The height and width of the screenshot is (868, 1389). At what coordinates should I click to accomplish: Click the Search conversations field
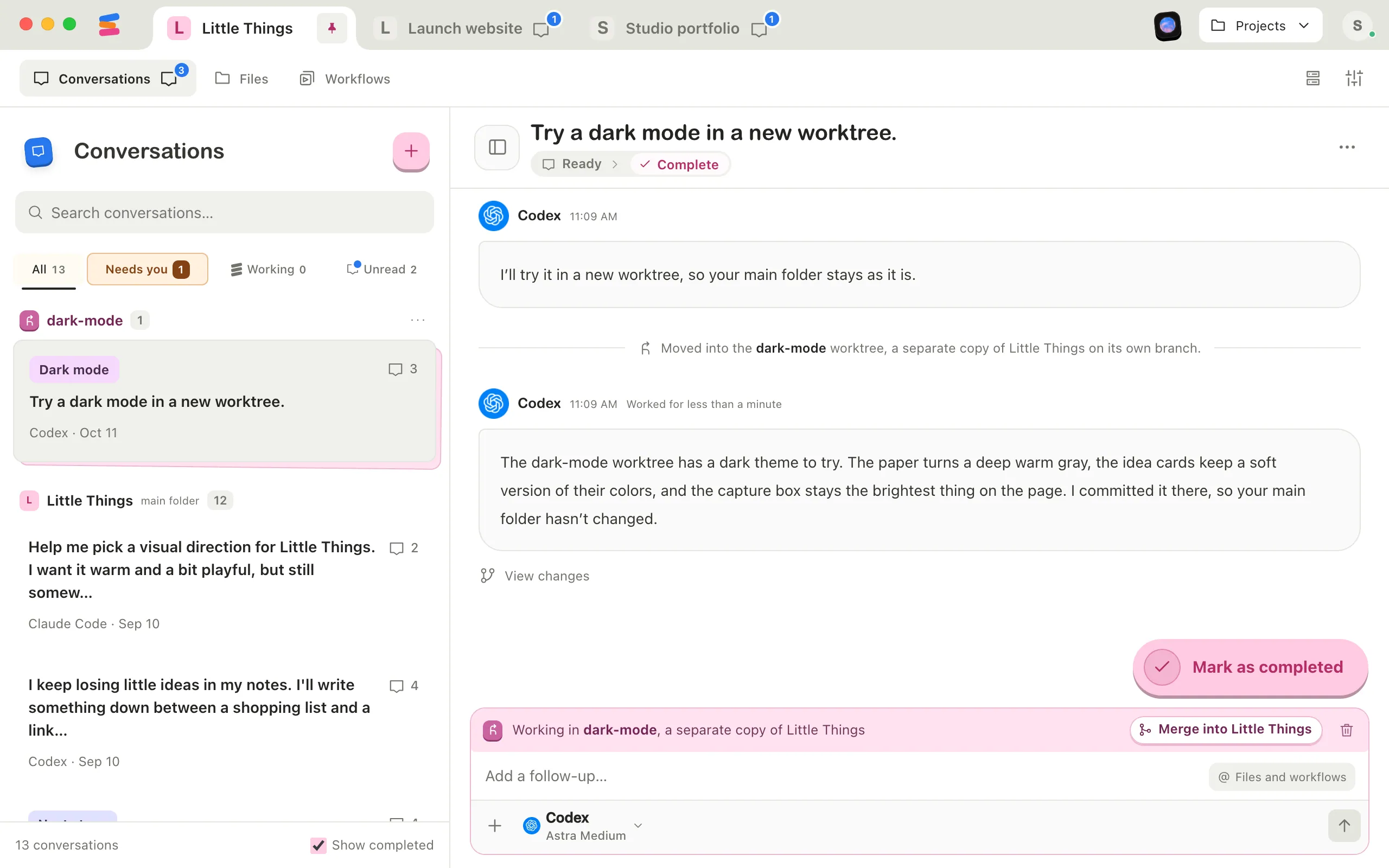[x=225, y=213]
